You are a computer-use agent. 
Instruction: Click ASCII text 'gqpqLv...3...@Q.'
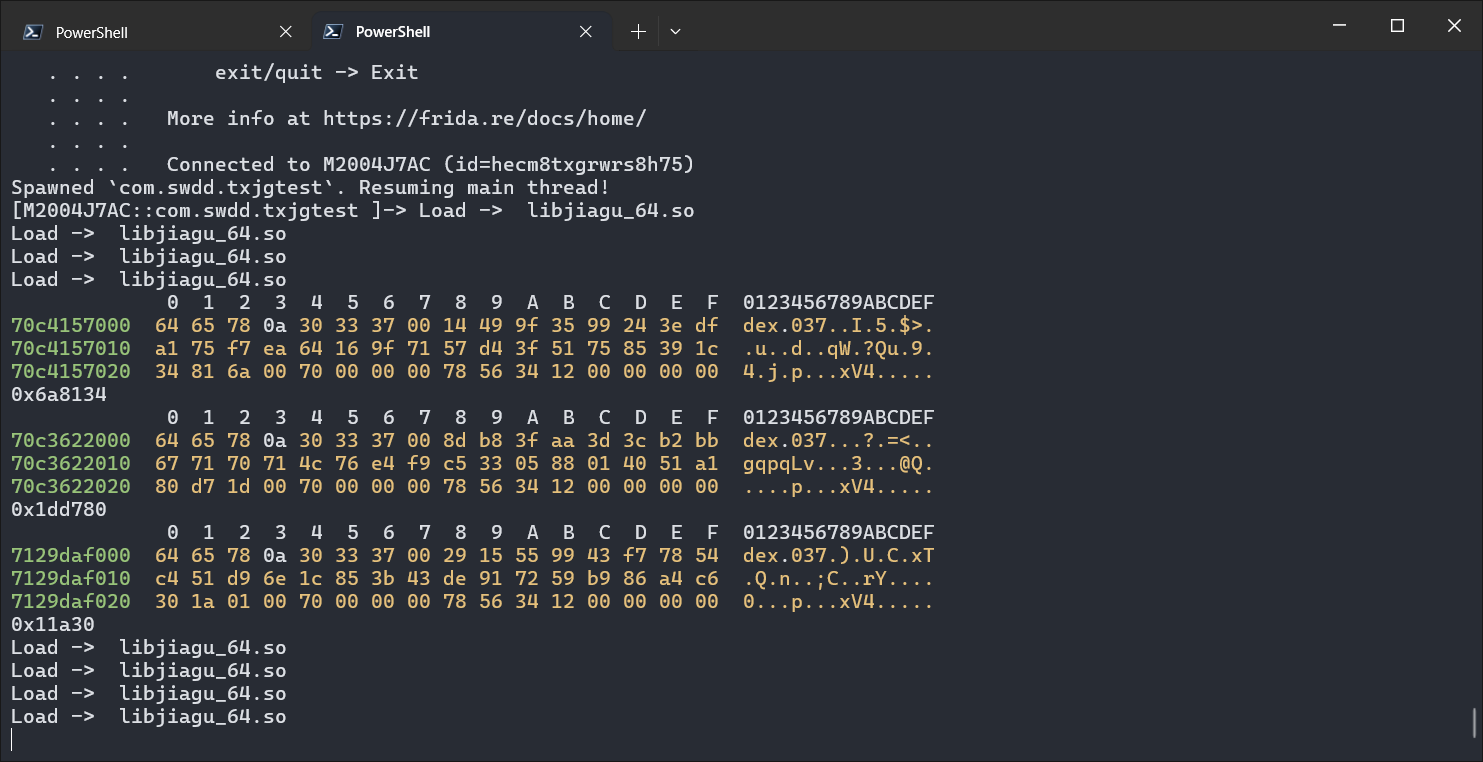839,463
